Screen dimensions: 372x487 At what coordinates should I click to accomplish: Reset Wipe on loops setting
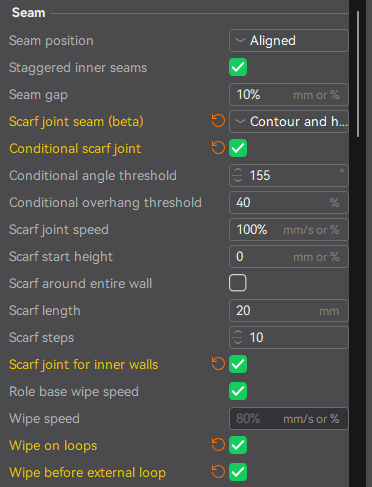pos(218,445)
